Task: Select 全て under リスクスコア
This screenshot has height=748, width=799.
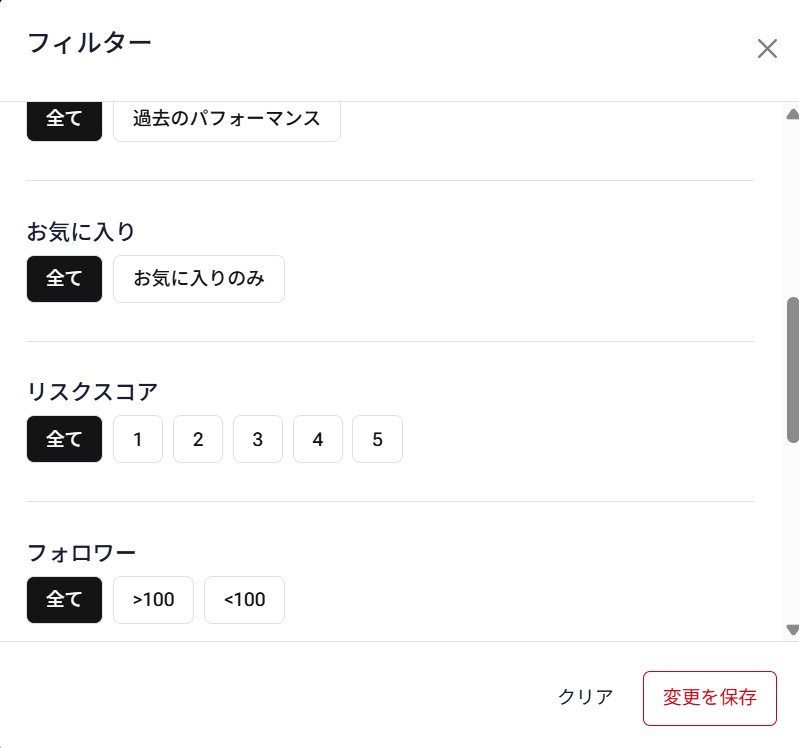Action: [x=64, y=439]
